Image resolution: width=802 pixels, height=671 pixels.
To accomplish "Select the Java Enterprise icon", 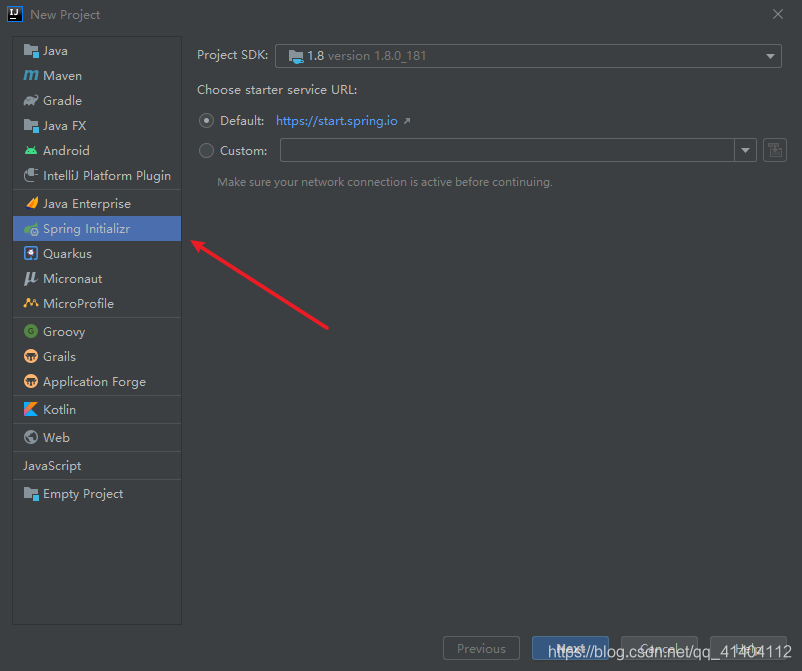I will point(31,203).
